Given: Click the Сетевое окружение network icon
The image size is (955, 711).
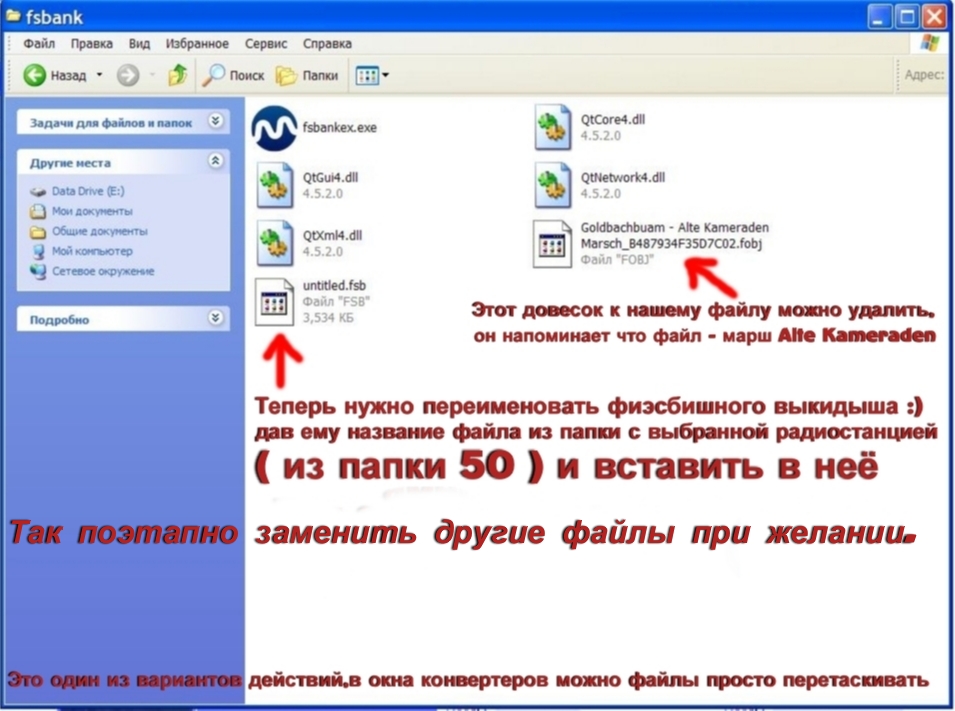Looking at the screenshot, I should (38, 272).
